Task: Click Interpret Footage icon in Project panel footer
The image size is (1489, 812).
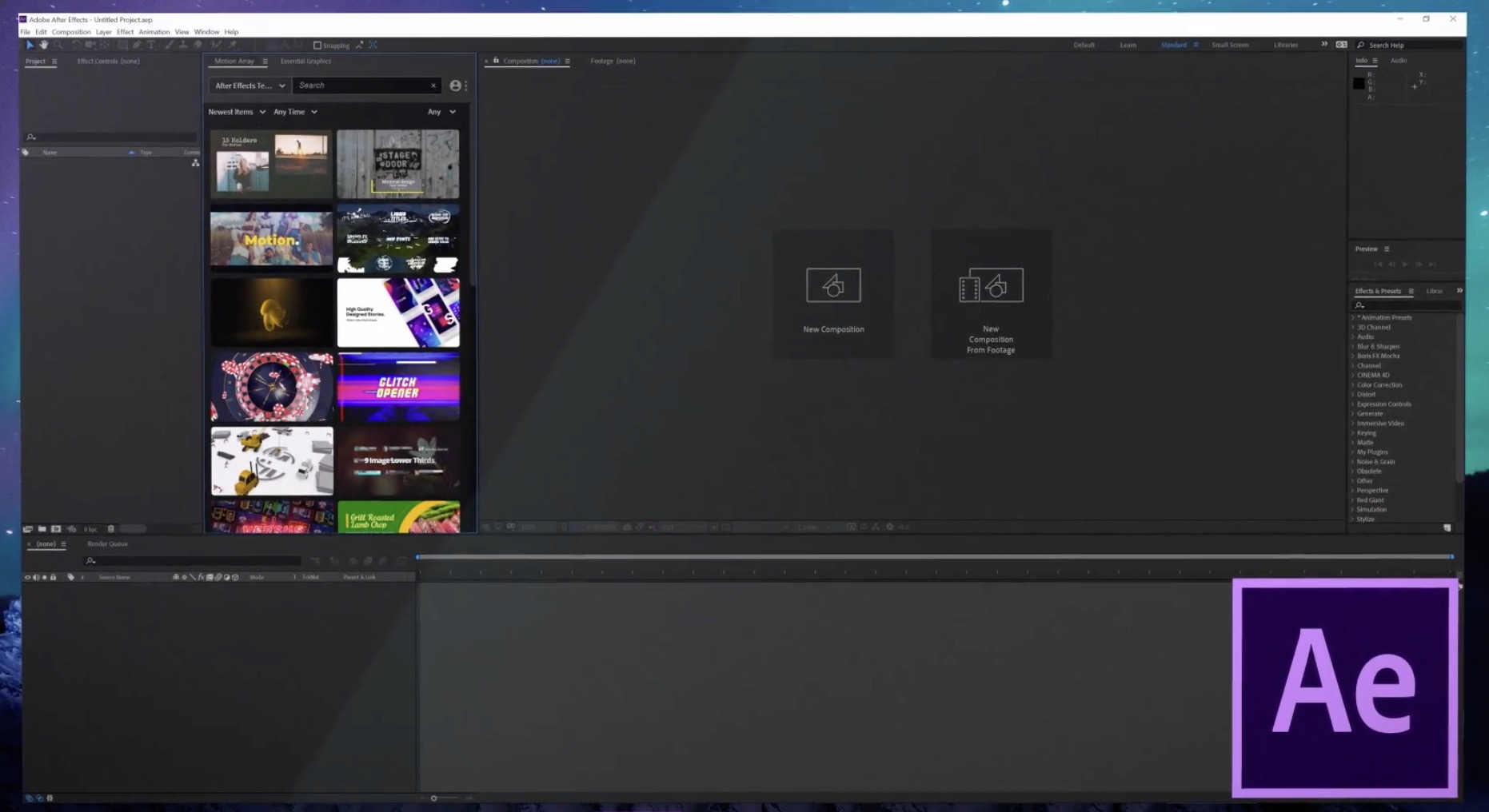Action: pos(28,529)
